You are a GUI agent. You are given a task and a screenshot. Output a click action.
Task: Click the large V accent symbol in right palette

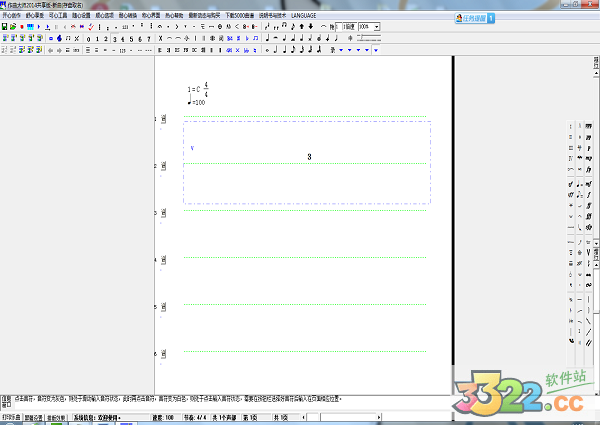(589, 252)
